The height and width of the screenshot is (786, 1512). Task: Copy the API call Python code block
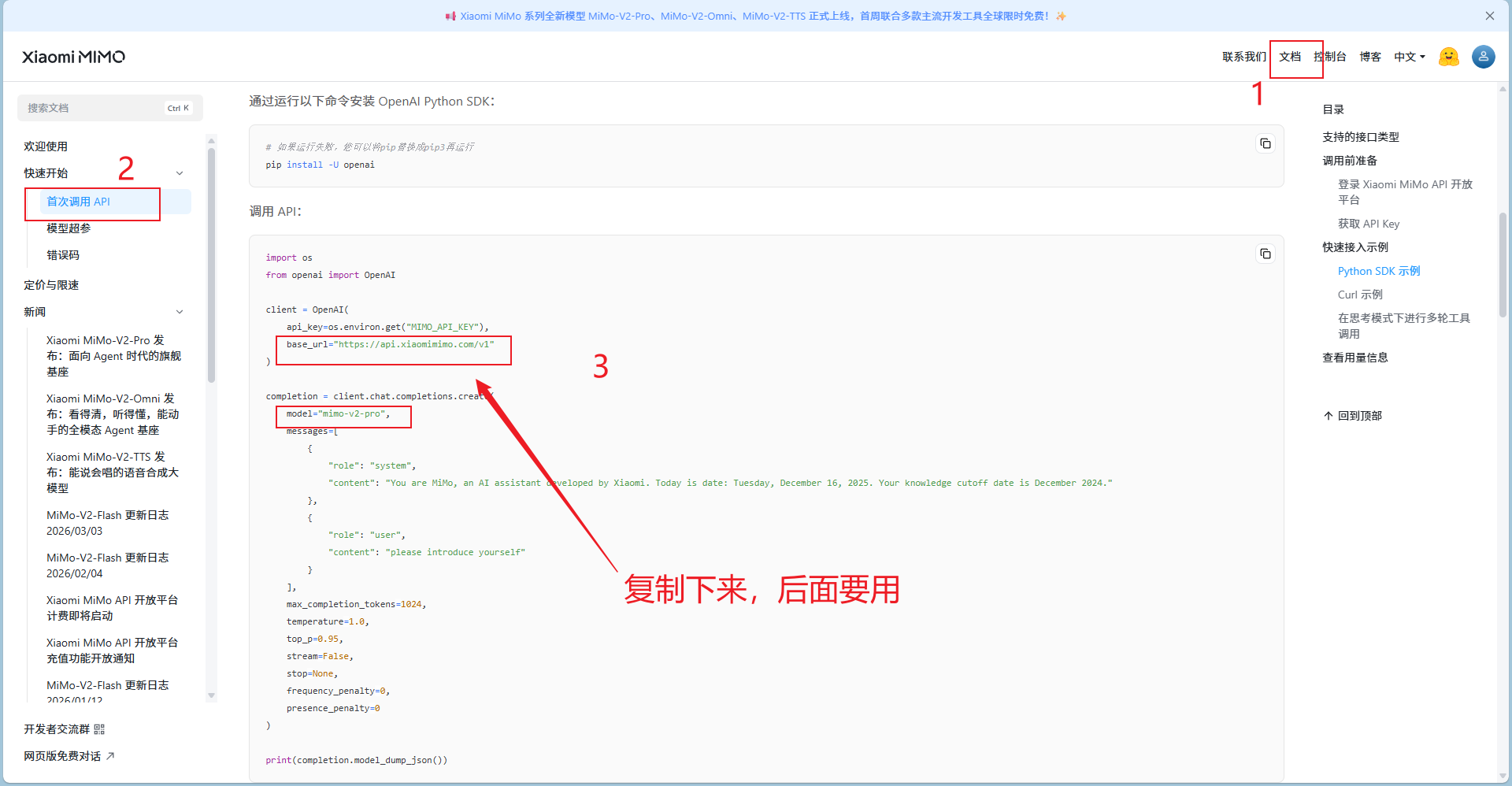click(1265, 254)
